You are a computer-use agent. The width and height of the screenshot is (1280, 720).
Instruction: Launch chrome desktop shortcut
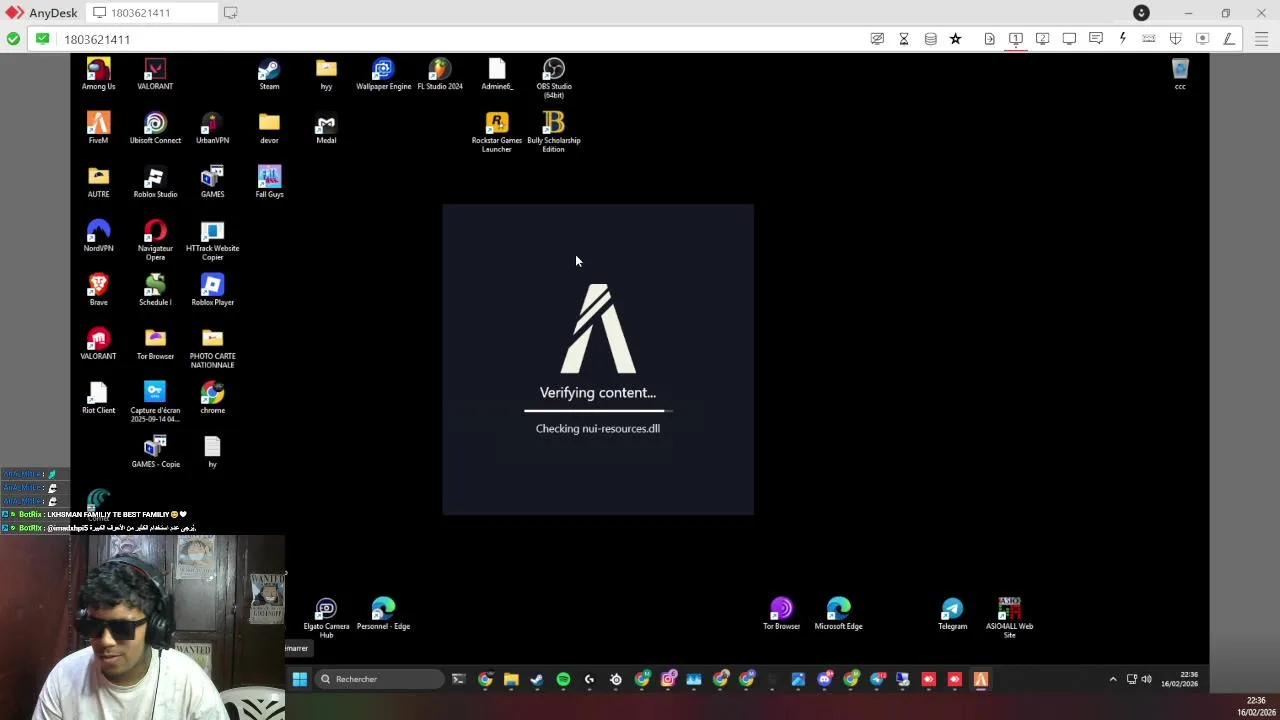(x=212, y=399)
